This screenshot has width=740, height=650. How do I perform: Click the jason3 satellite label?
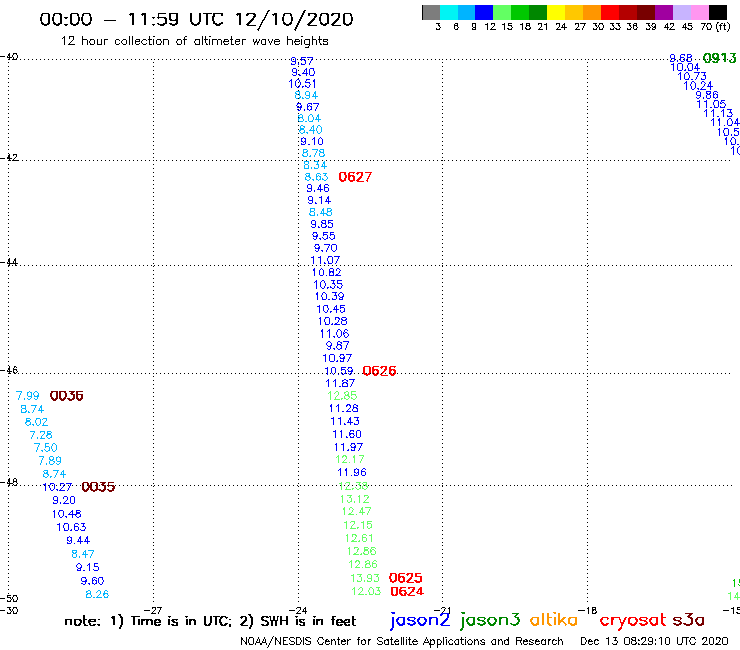pyautogui.click(x=490, y=620)
